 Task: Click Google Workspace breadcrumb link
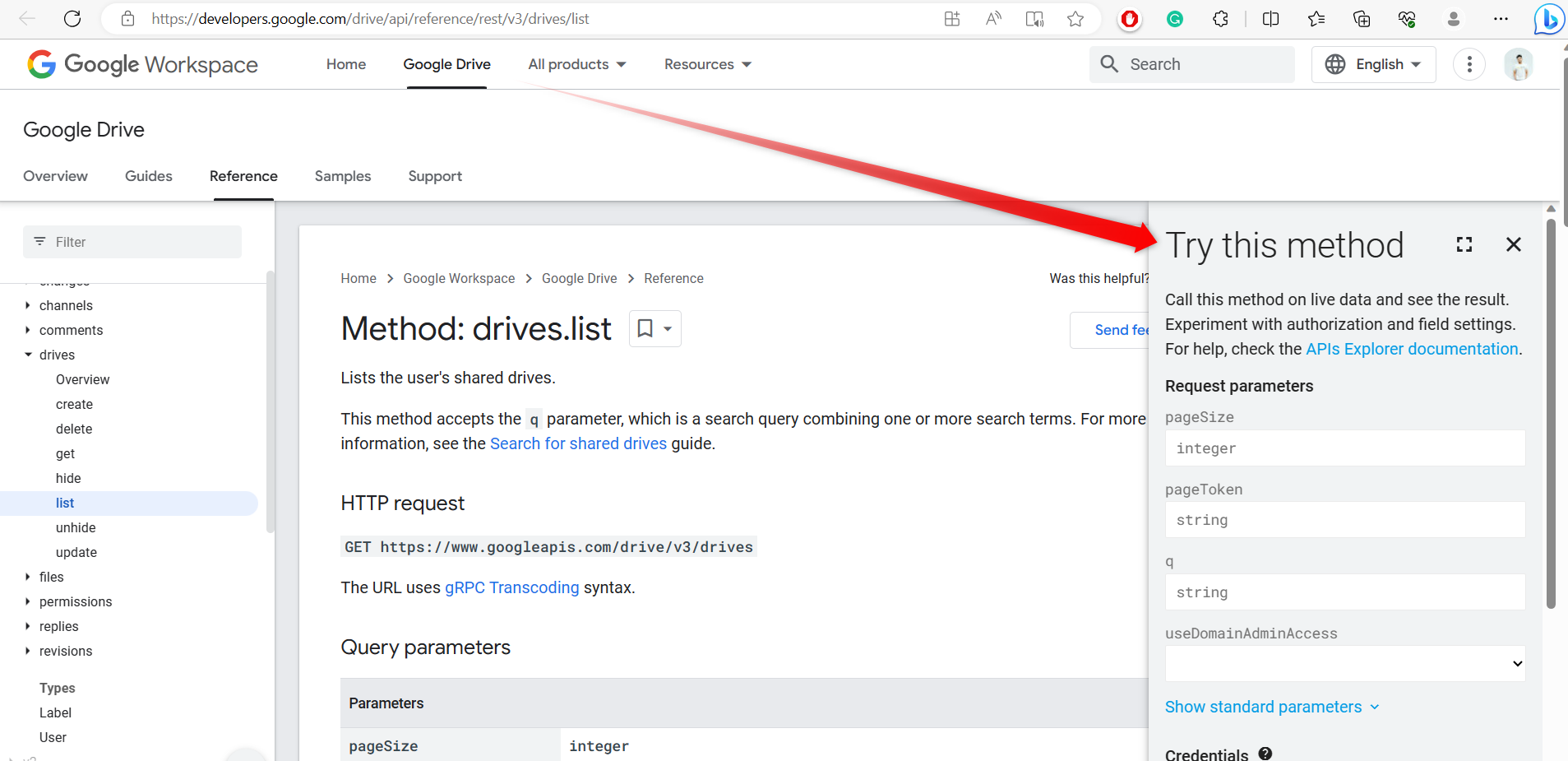[x=459, y=278]
